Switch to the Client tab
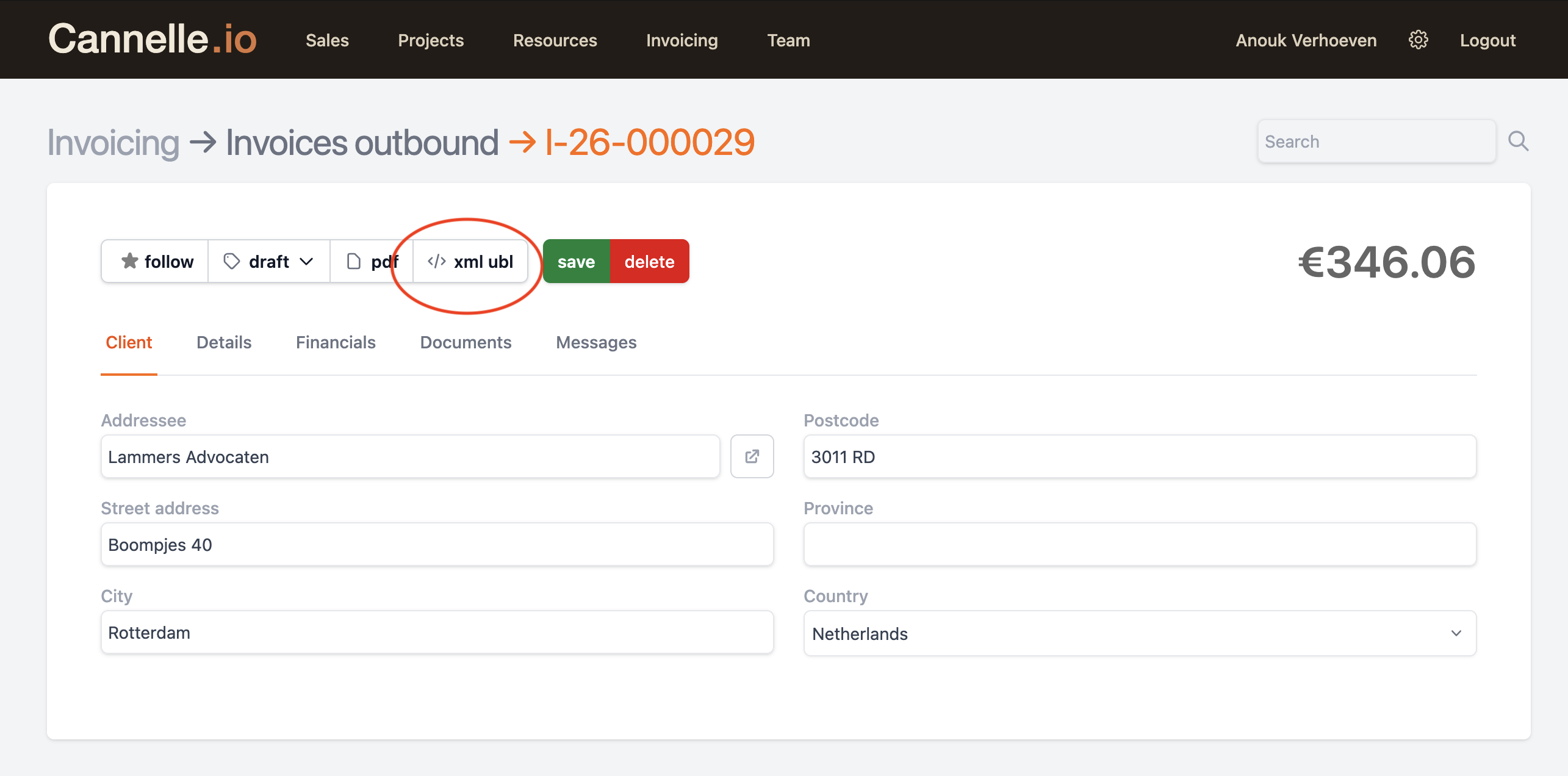 pyautogui.click(x=129, y=342)
